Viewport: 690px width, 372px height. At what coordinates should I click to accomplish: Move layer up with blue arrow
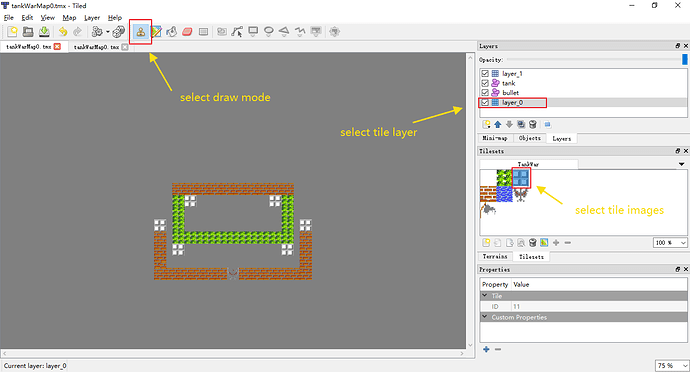[x=498, y=125]
